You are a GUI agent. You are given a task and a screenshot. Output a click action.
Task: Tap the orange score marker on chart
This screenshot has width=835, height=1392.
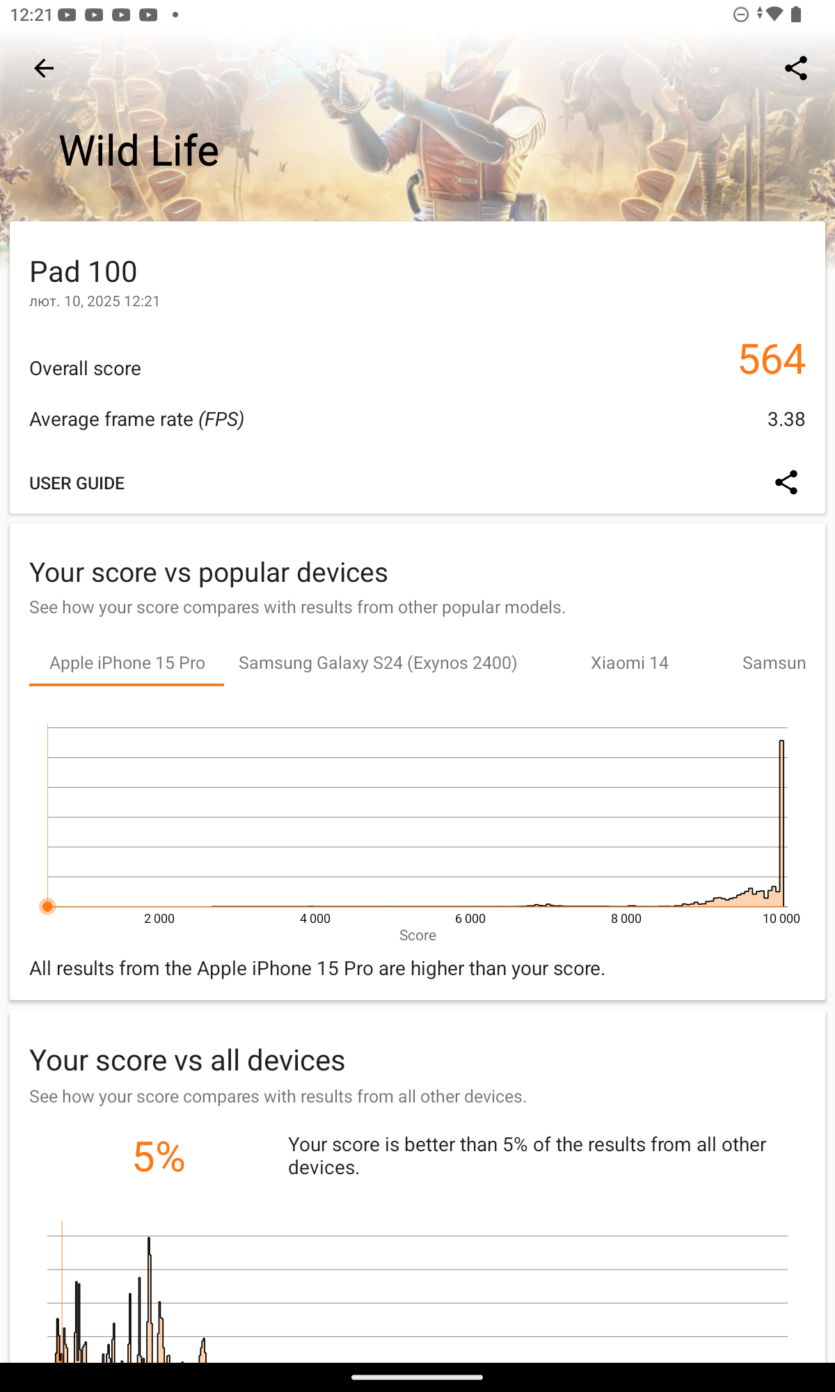47,906
